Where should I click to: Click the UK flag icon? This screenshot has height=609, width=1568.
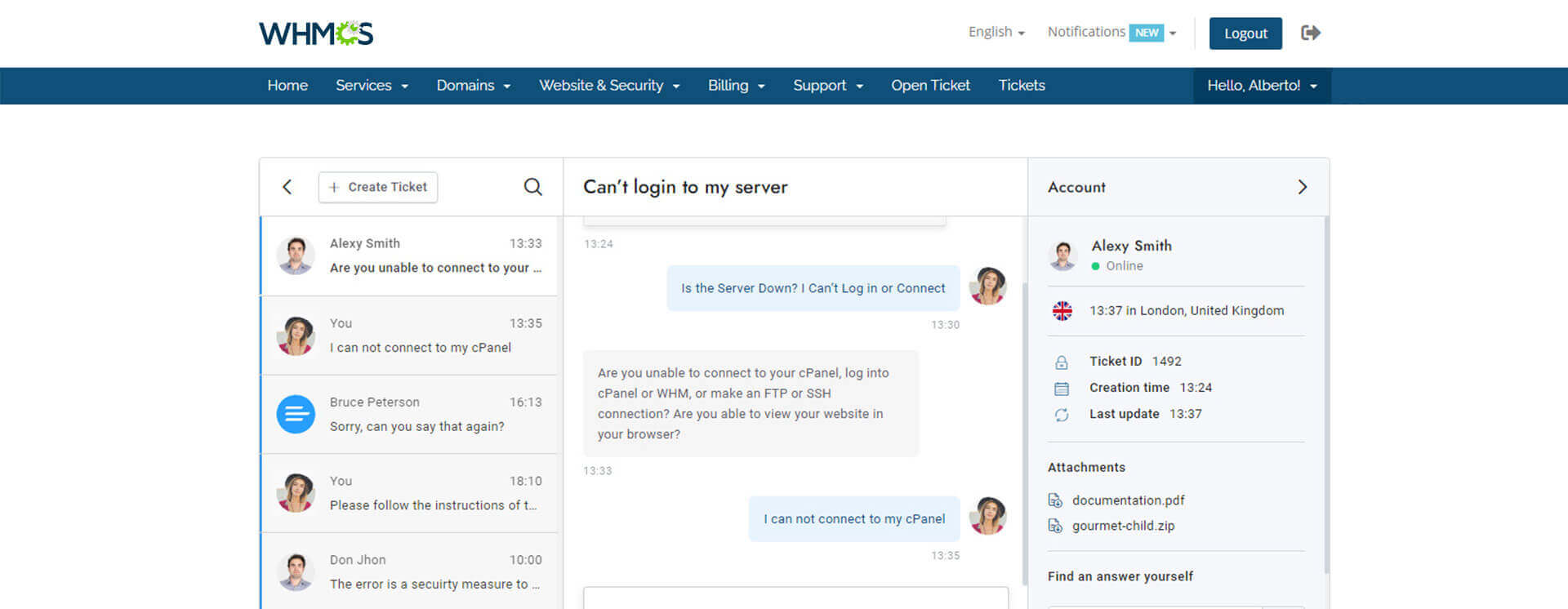pyautogui.click(x=1062, y=311)
